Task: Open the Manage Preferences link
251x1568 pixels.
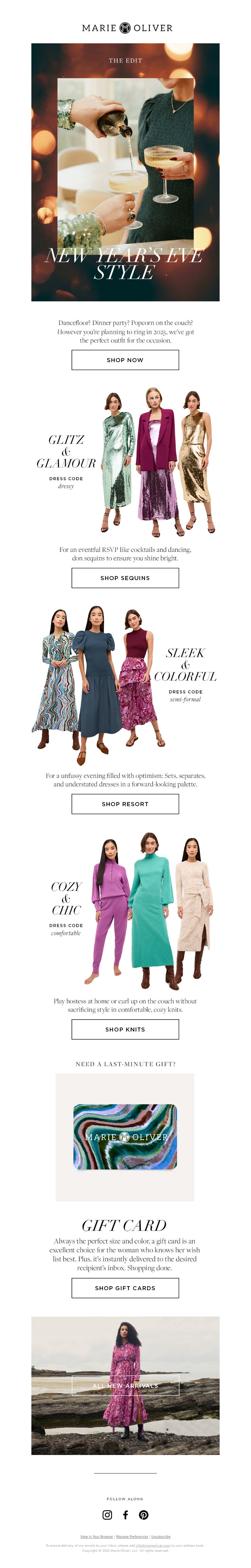Action: (132, 1536)
